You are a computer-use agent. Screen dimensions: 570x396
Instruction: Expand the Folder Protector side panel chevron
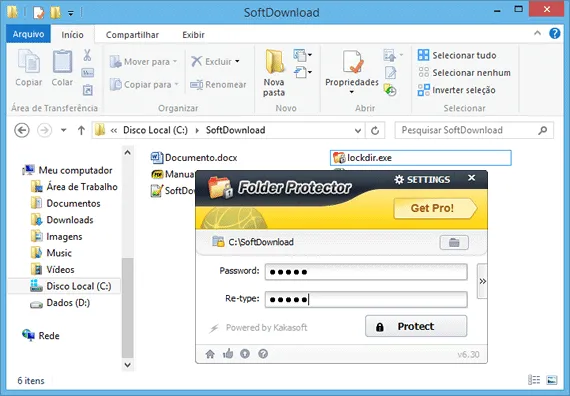point(482,281)
